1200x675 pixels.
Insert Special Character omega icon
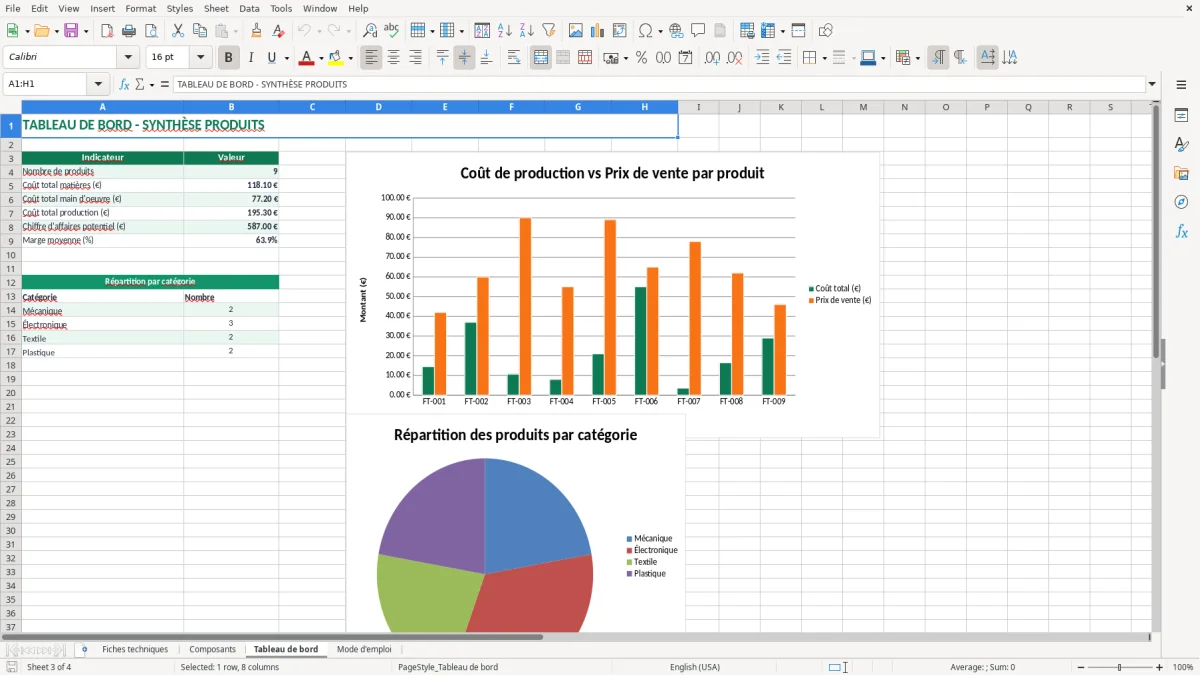tap(646, 31)
